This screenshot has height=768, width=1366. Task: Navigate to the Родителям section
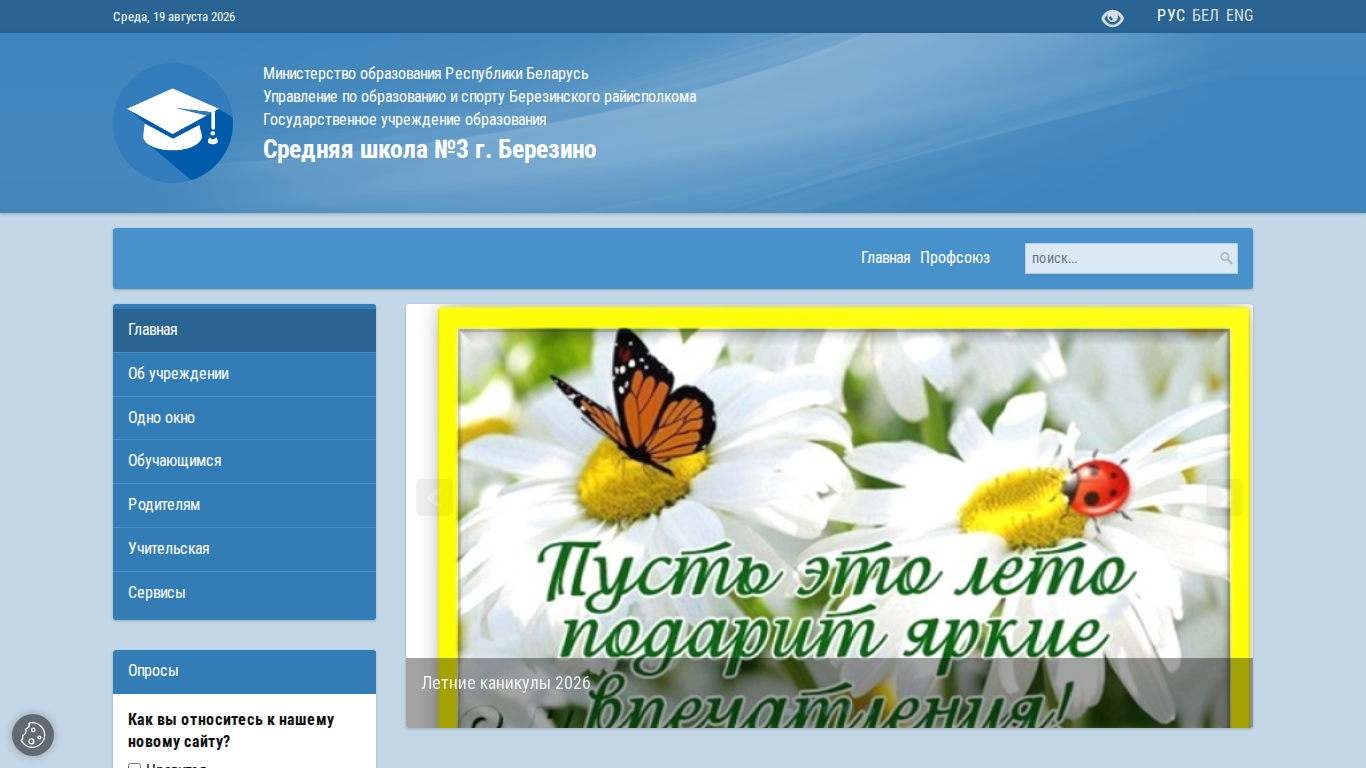[244, 505]
